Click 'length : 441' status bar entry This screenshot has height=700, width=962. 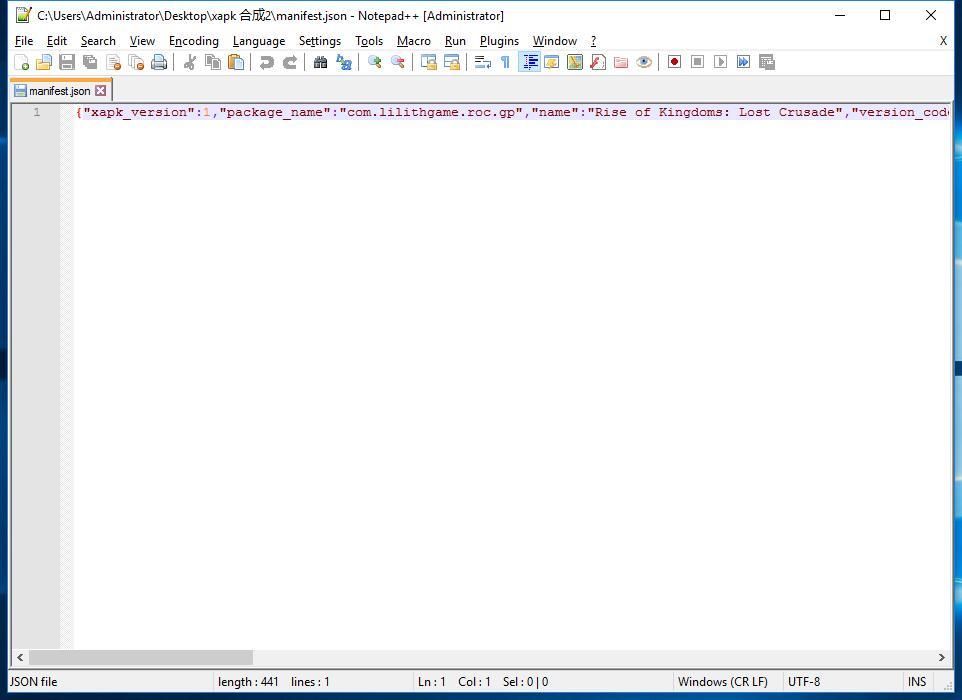tap(248, 682)
